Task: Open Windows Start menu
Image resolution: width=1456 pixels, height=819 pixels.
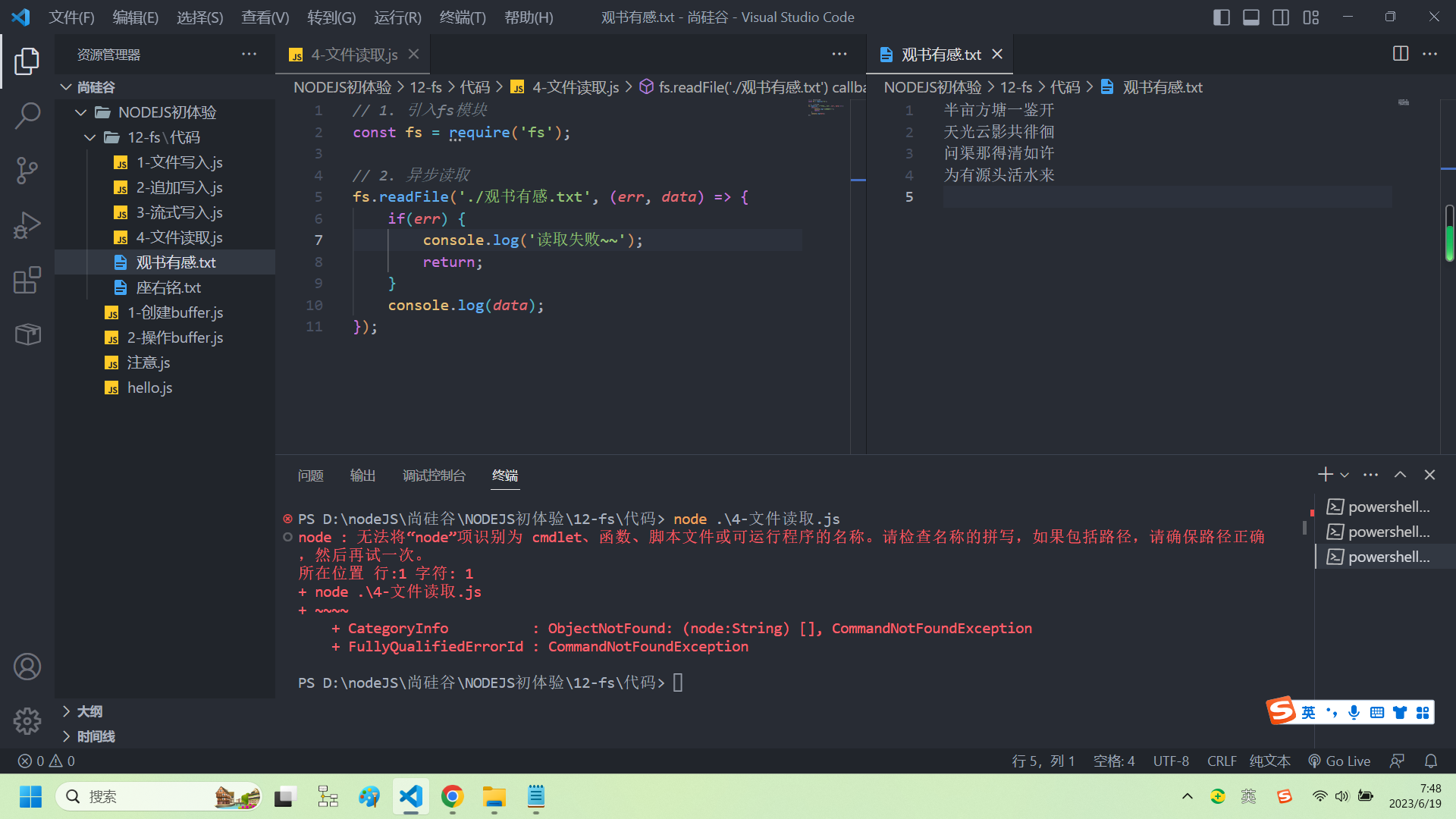Action: click(30, 796)
